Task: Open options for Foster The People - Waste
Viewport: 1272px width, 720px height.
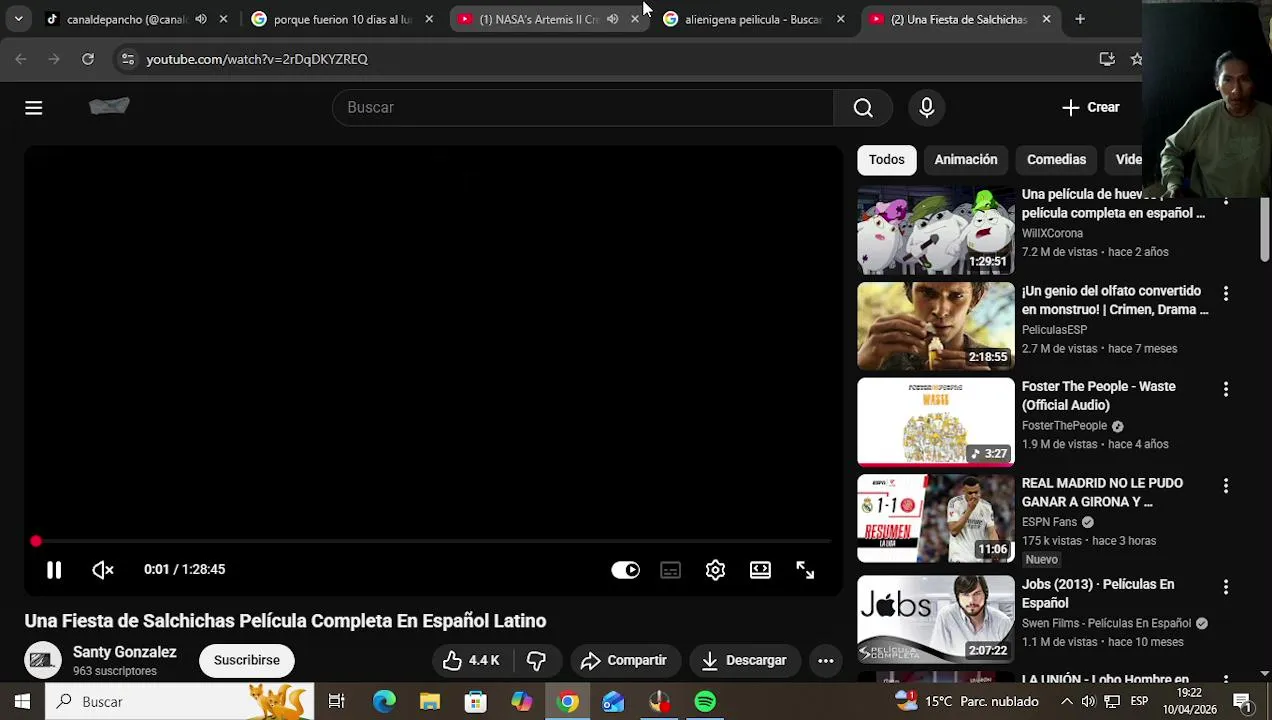Action: click(1225, 389)
